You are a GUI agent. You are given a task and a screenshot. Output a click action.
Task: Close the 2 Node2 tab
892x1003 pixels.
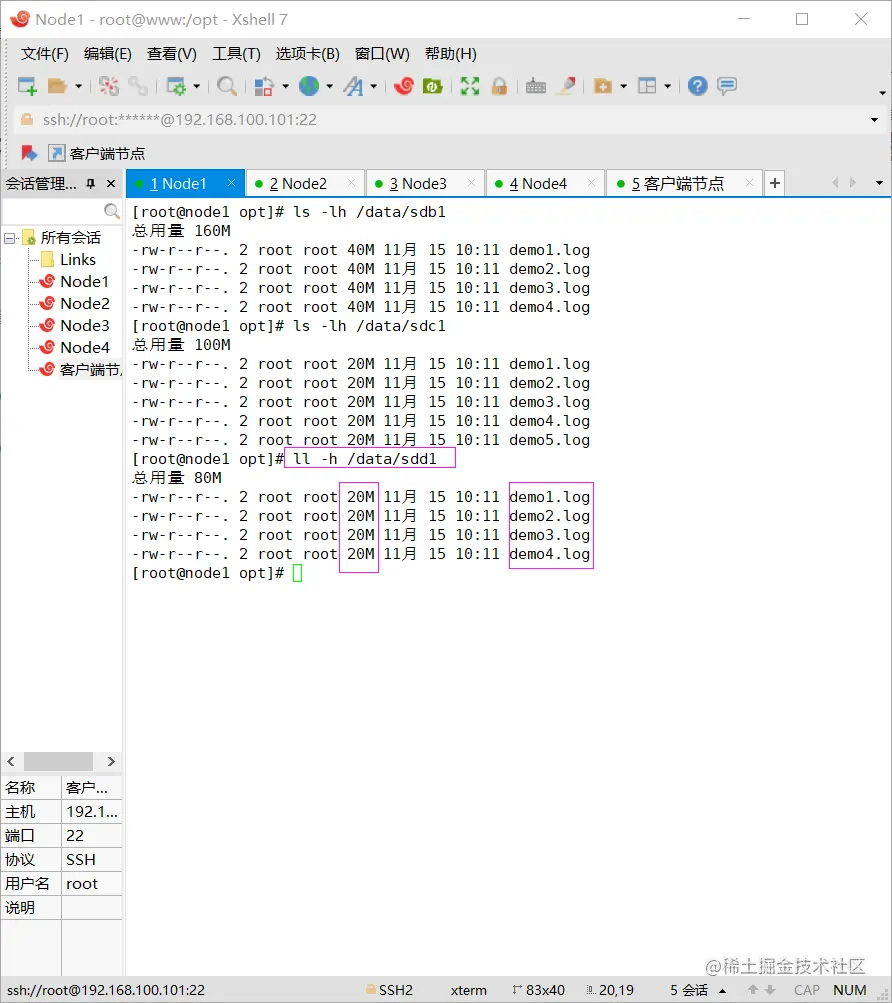(351, 183)
